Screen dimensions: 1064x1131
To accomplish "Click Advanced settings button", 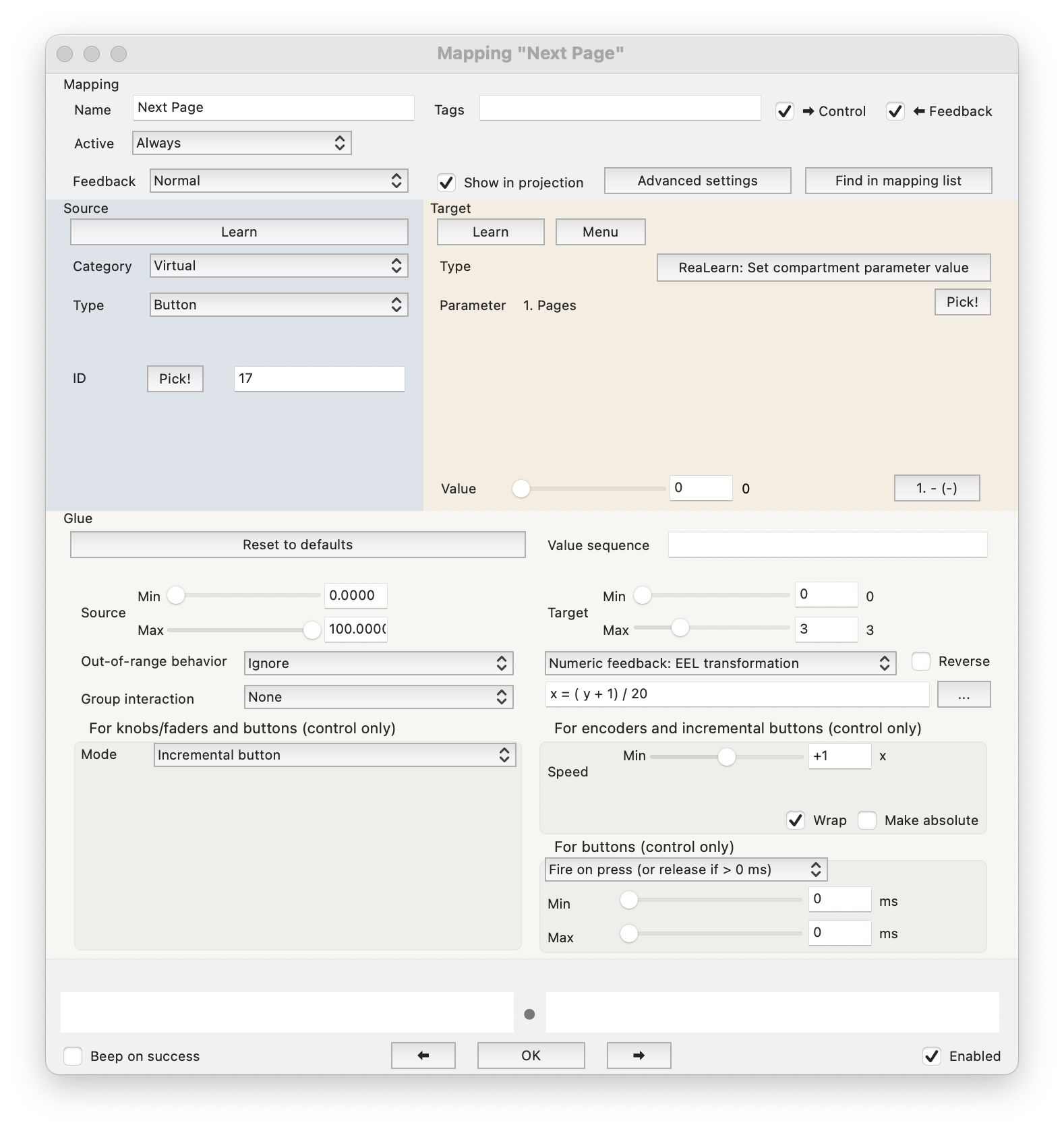I will [x=697, y=181].
